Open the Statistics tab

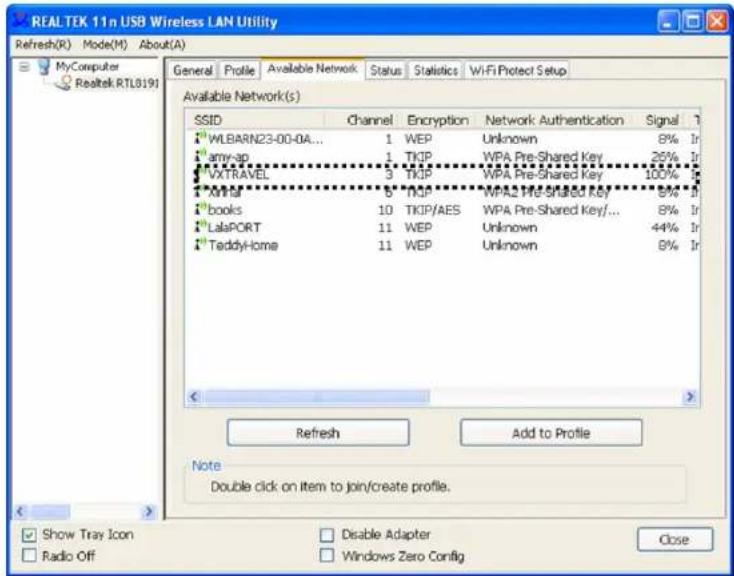click(435, 71)
